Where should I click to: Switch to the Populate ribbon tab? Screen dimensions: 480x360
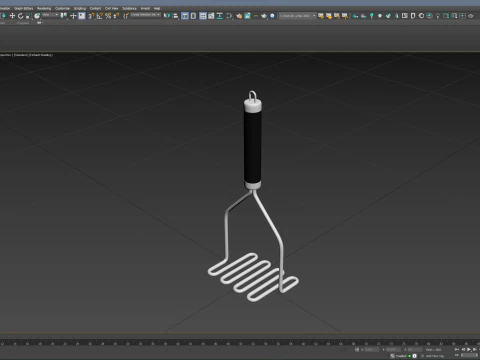23,23
